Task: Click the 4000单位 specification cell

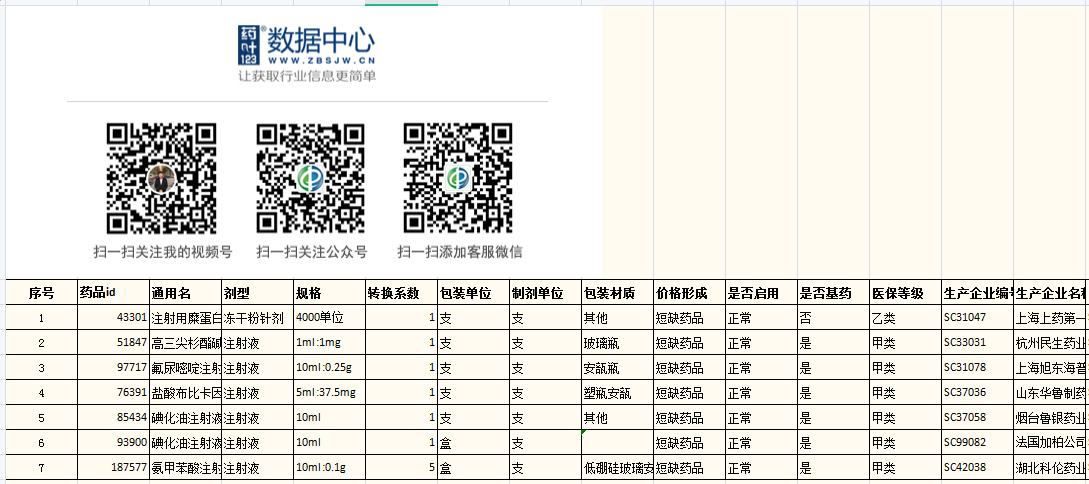Action: [329, 318]
